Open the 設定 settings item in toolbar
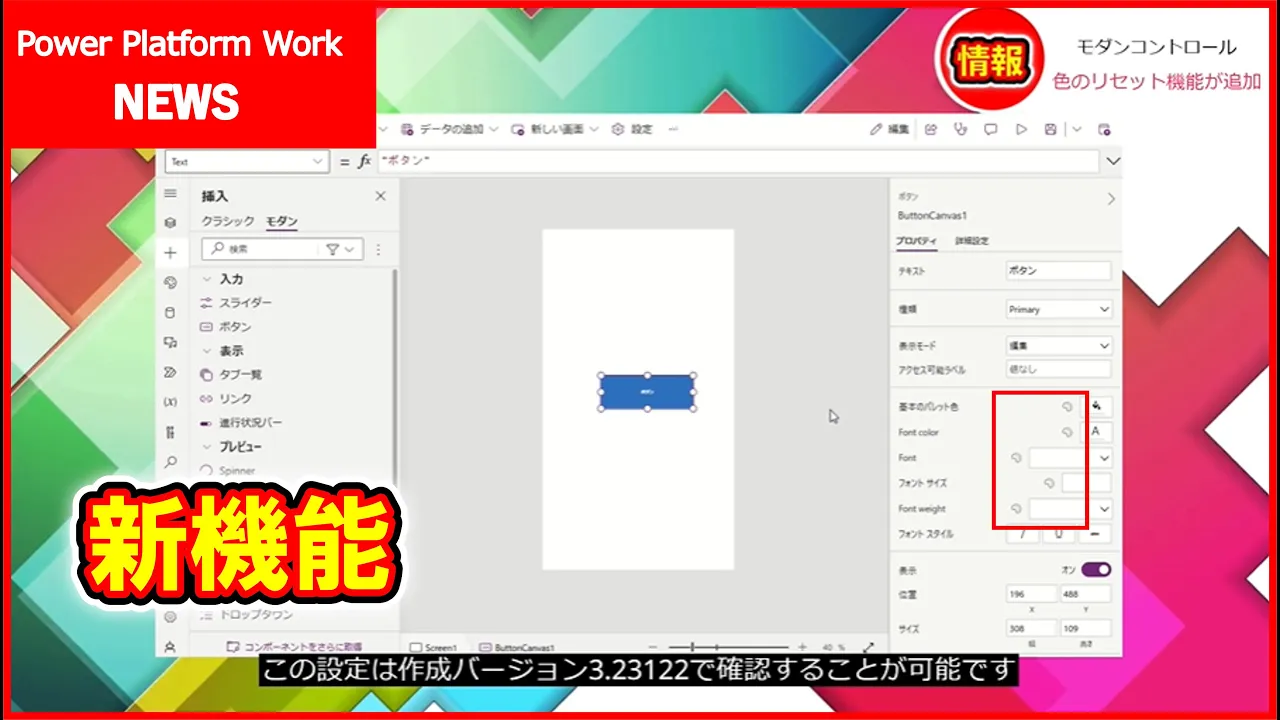The width and height of the screenshot is (1280, 720). (632, 129)
